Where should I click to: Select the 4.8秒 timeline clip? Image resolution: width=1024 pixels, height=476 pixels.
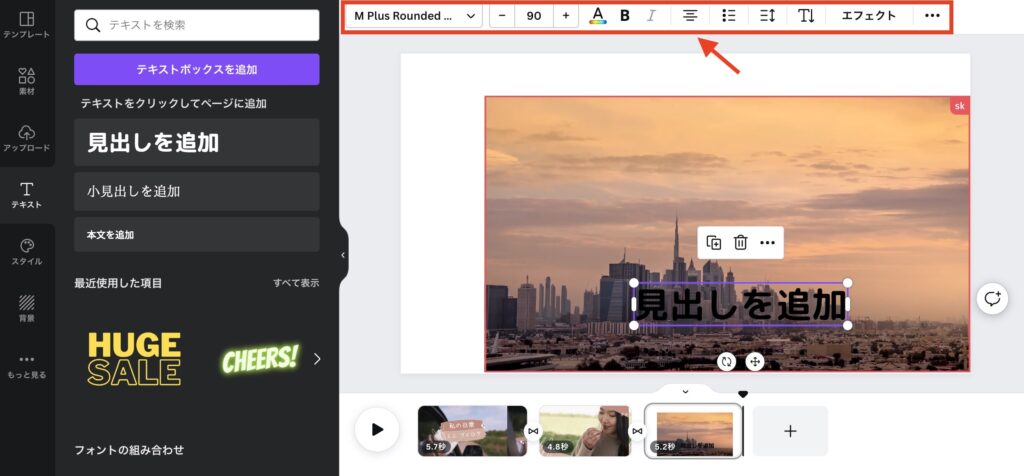tap(584, 431)
